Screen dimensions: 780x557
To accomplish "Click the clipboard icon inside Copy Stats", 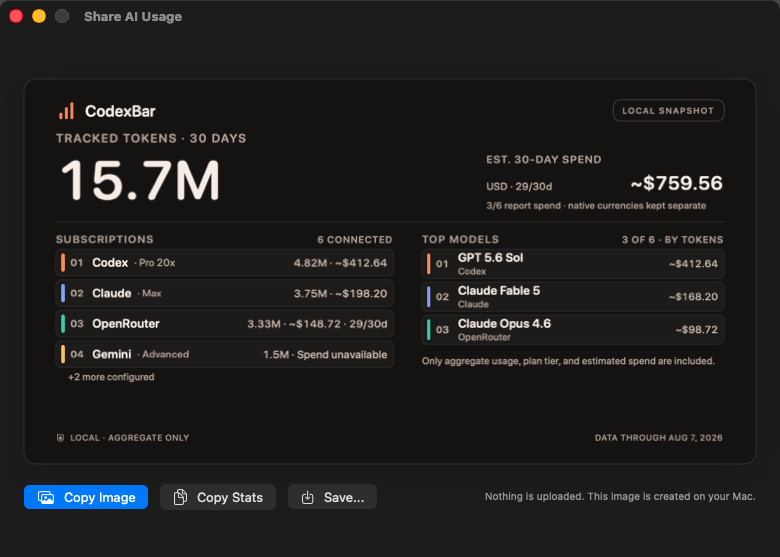I will tap(180, 497).
